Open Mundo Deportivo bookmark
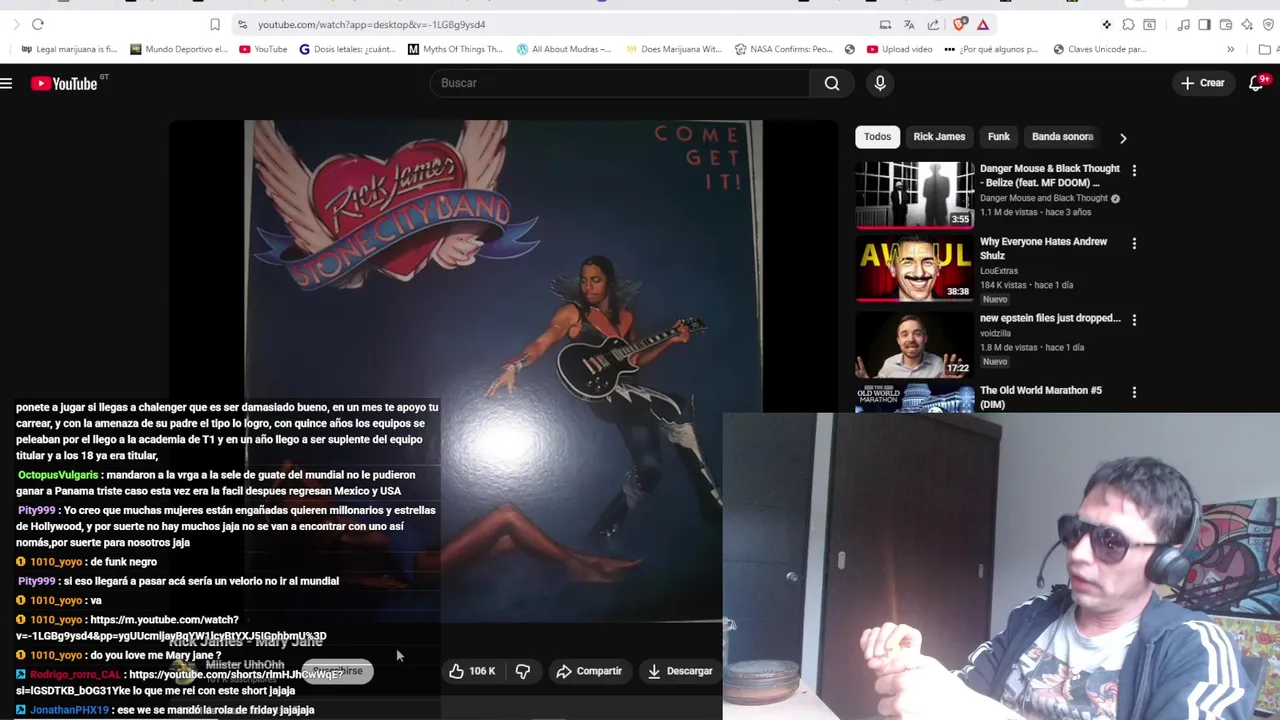This screenshot has width=1280, height=720. [x=178, y=49]
